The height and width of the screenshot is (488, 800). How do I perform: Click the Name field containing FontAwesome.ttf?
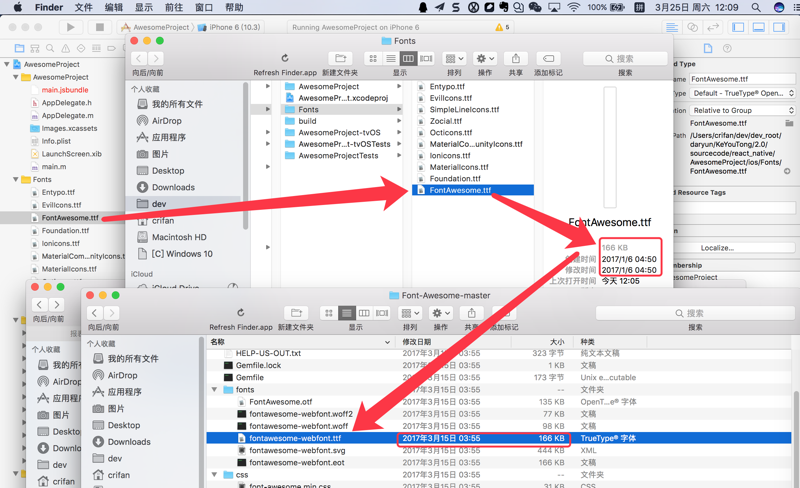[x=742, y=79]
